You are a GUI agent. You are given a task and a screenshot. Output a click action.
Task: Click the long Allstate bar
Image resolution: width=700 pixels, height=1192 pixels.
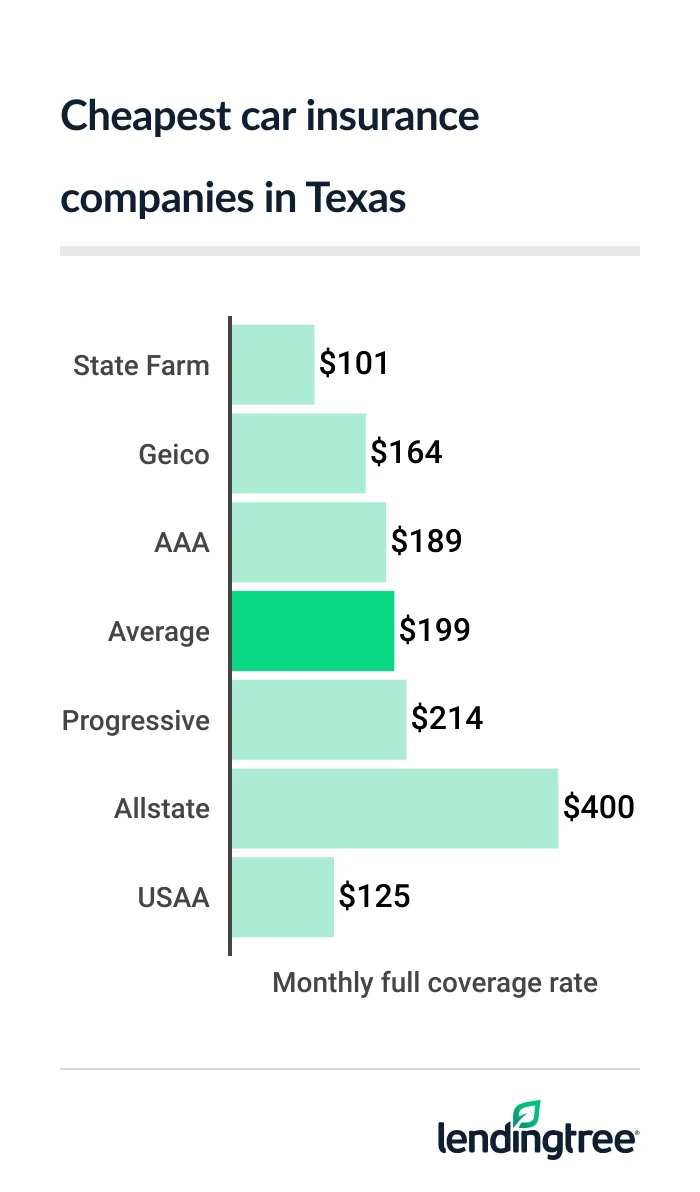coord(394,808)
